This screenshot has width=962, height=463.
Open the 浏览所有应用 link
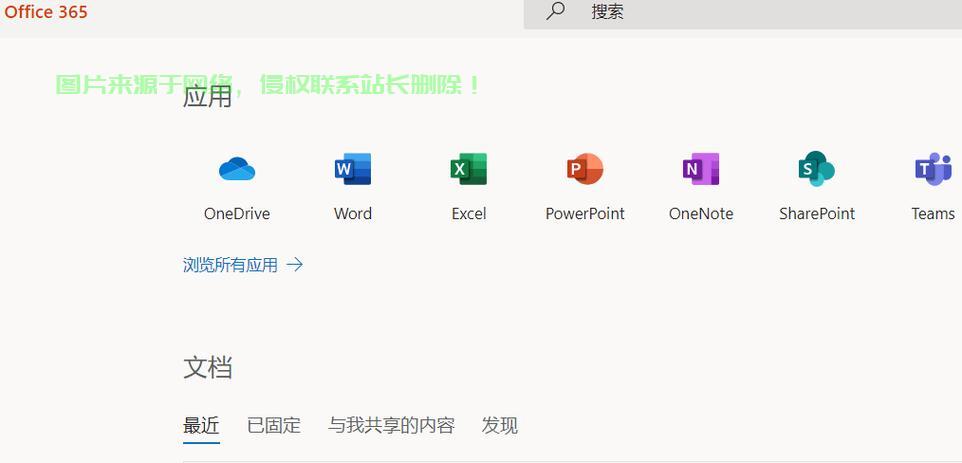pyautogui.click(x=231, y=265)
